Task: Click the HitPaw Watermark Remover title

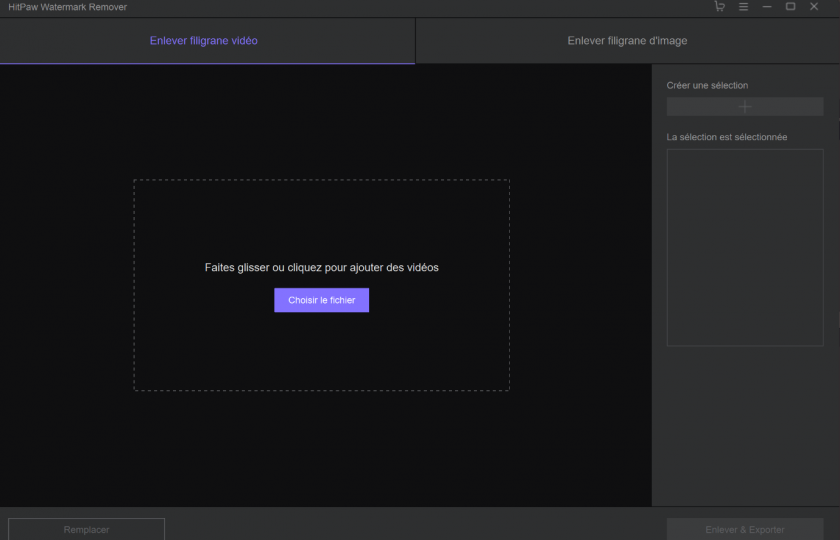Action: tap(68, 7)
